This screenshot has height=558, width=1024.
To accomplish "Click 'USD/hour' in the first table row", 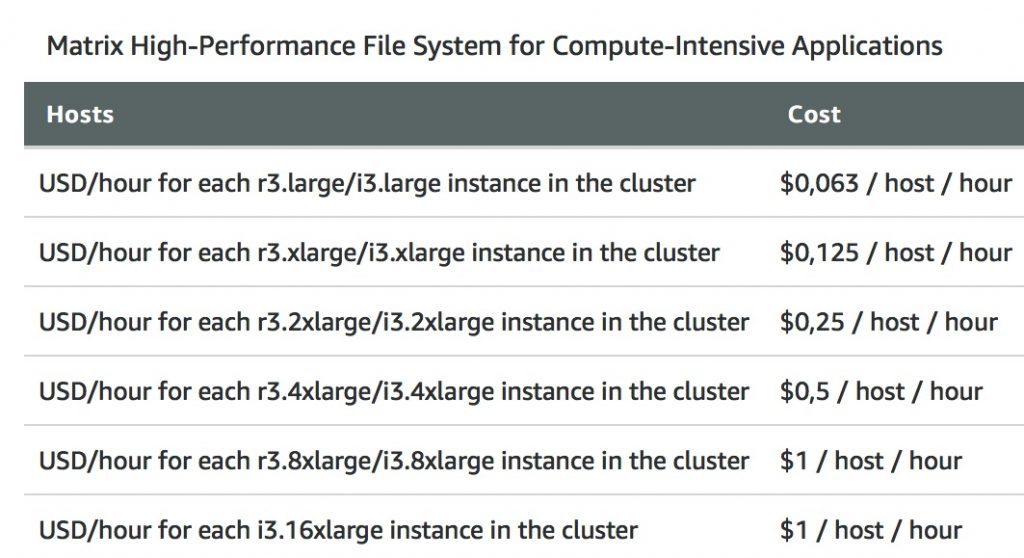I will pos(95,184).
